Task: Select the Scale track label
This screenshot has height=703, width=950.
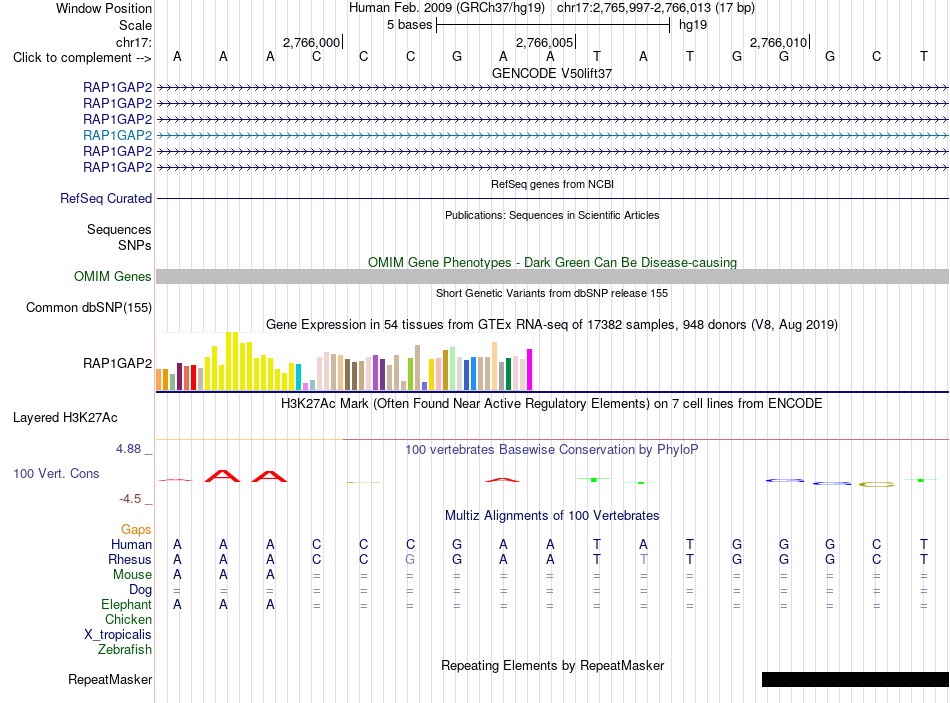Action: 135,25
